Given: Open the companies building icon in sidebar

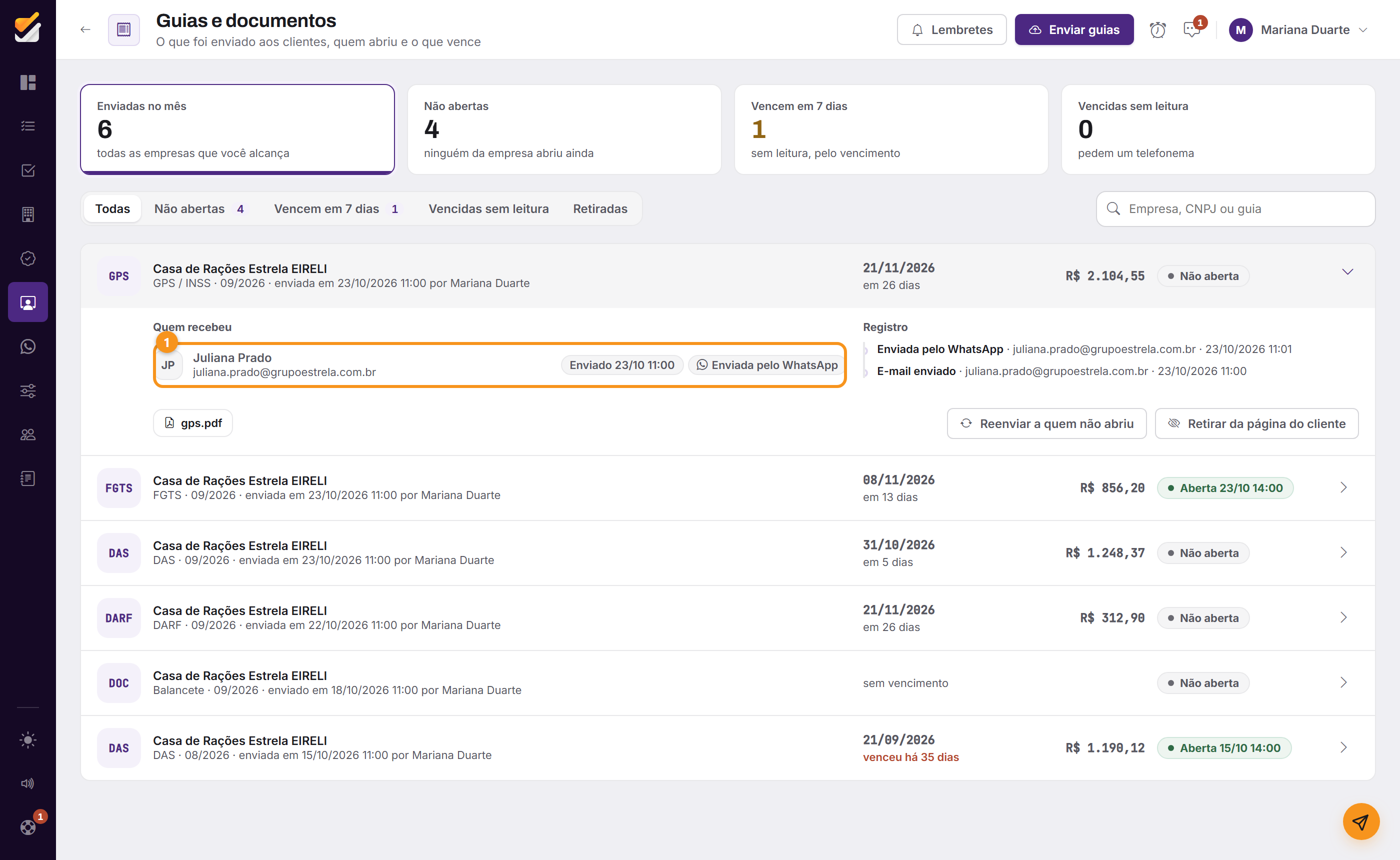Looking at the screenshot, I should point(28,214).
